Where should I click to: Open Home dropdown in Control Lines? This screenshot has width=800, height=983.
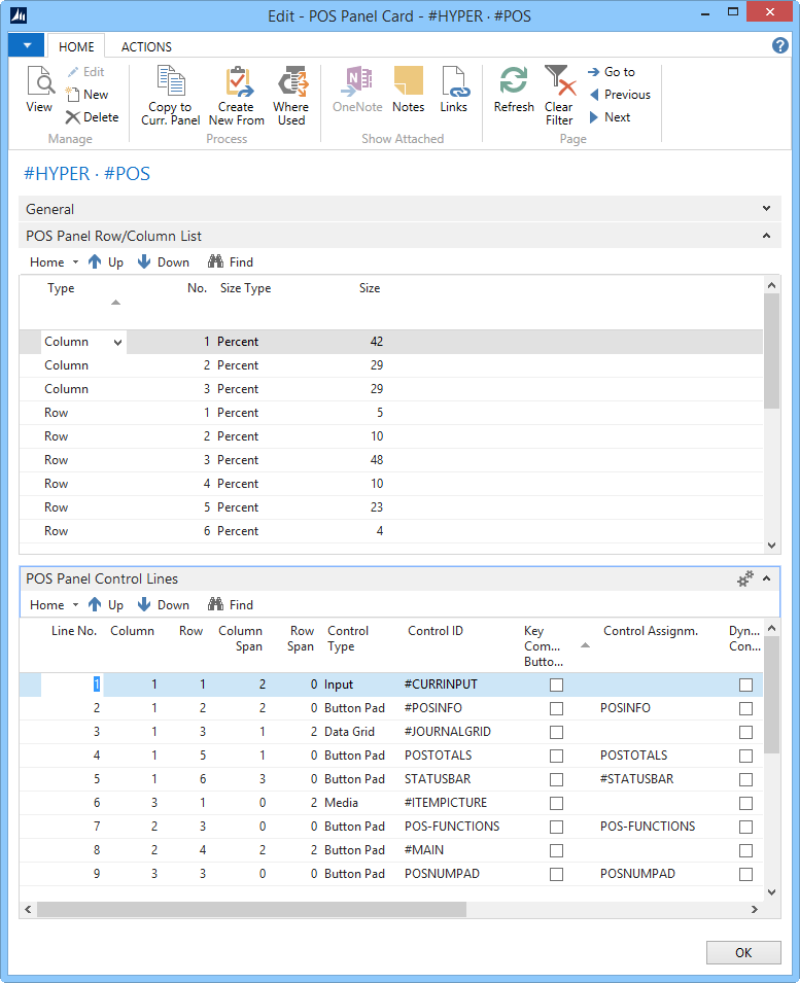[x=54, y=605]
